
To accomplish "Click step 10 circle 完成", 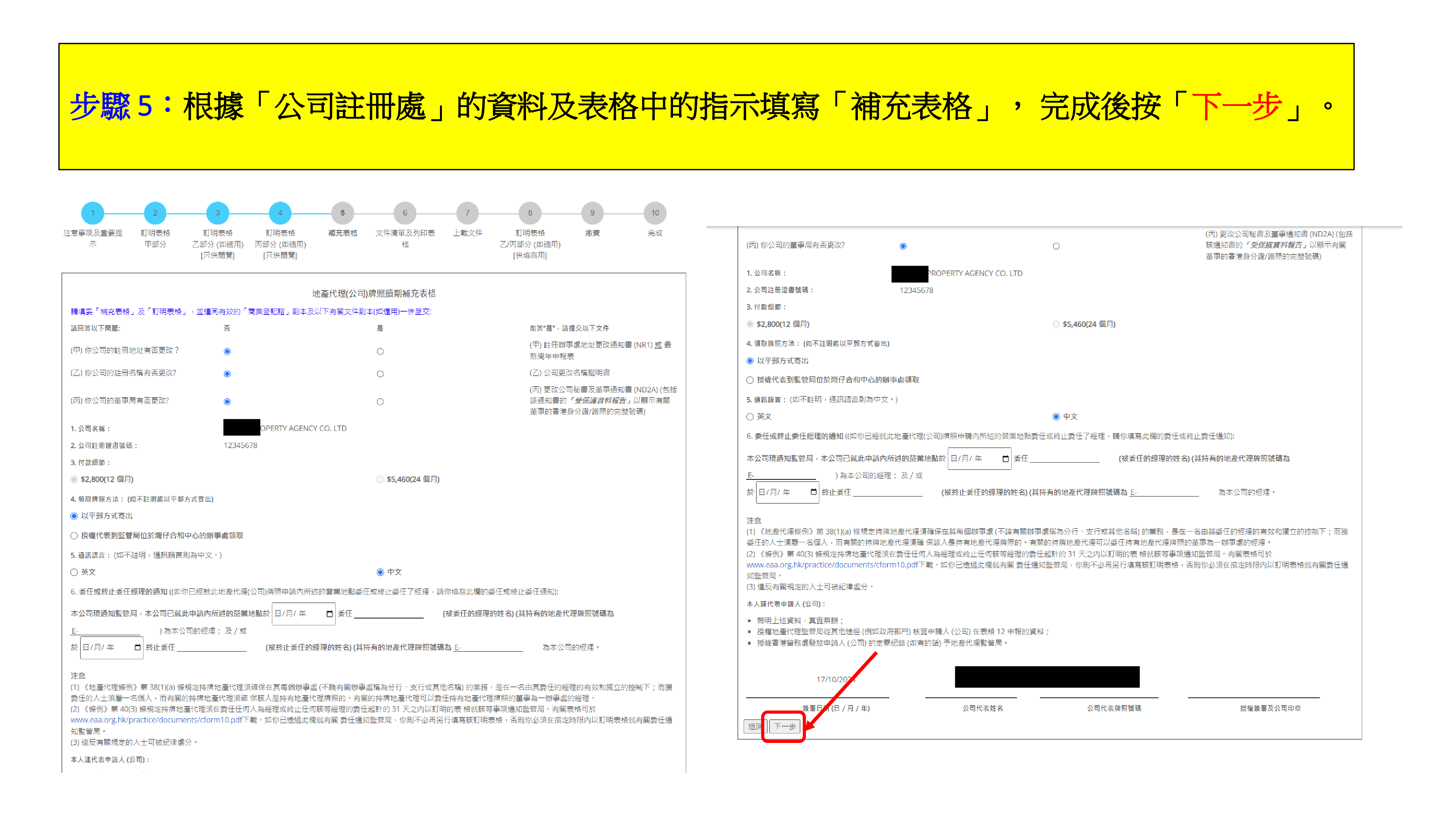I will pyautogui.click(x=654, y=213).
